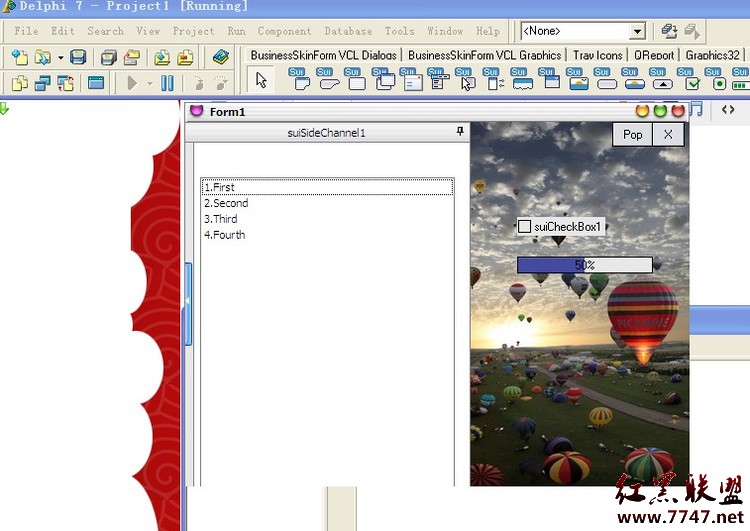Select list item 1.First
This screenshot has height=531, width=750.
(x=328, y=187)
